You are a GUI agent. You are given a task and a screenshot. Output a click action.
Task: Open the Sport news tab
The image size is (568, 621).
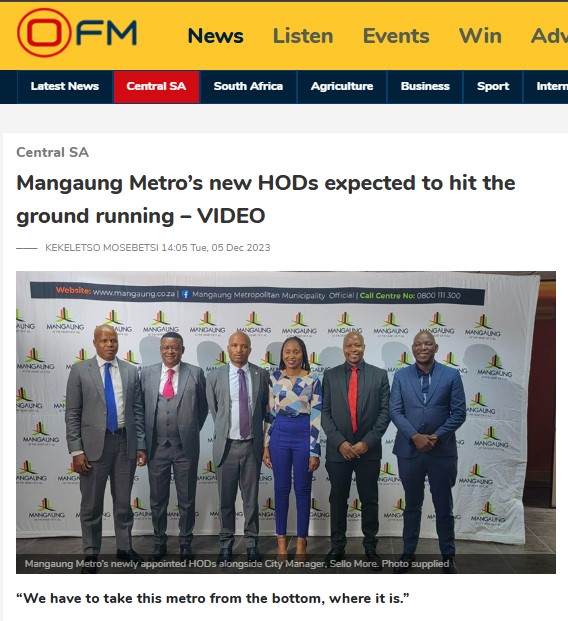point(493,87)
